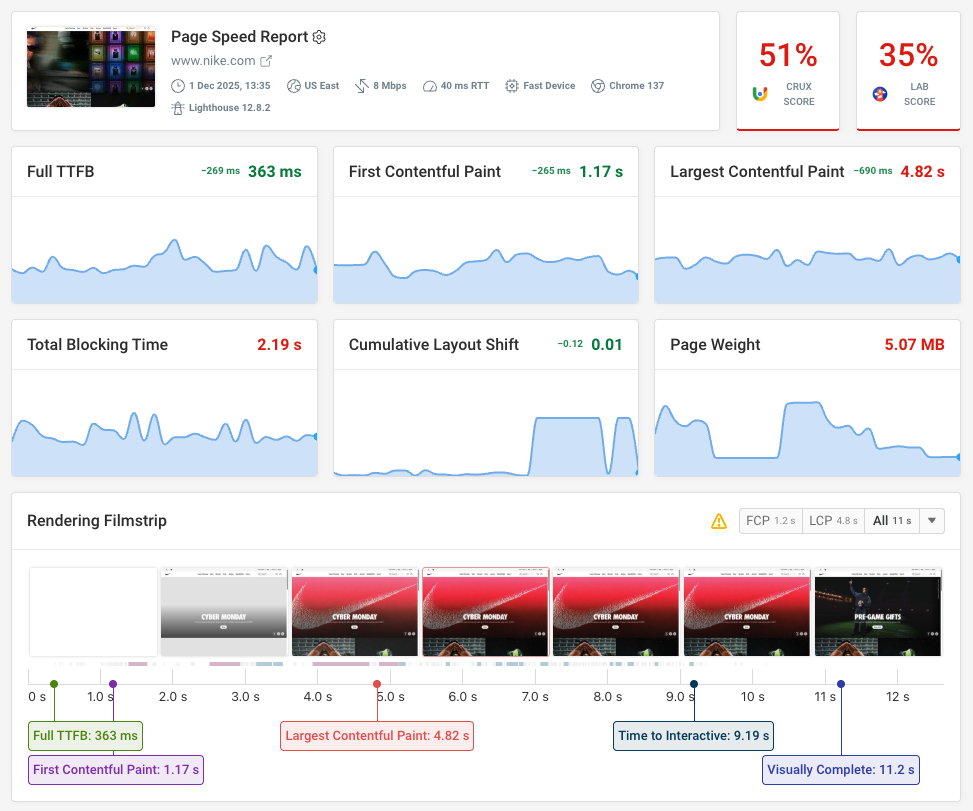Image resolution: width=973 pixels, height=811 pixels.
Task: Click the Fast Device chip icon
Action: tap(510, 86)
